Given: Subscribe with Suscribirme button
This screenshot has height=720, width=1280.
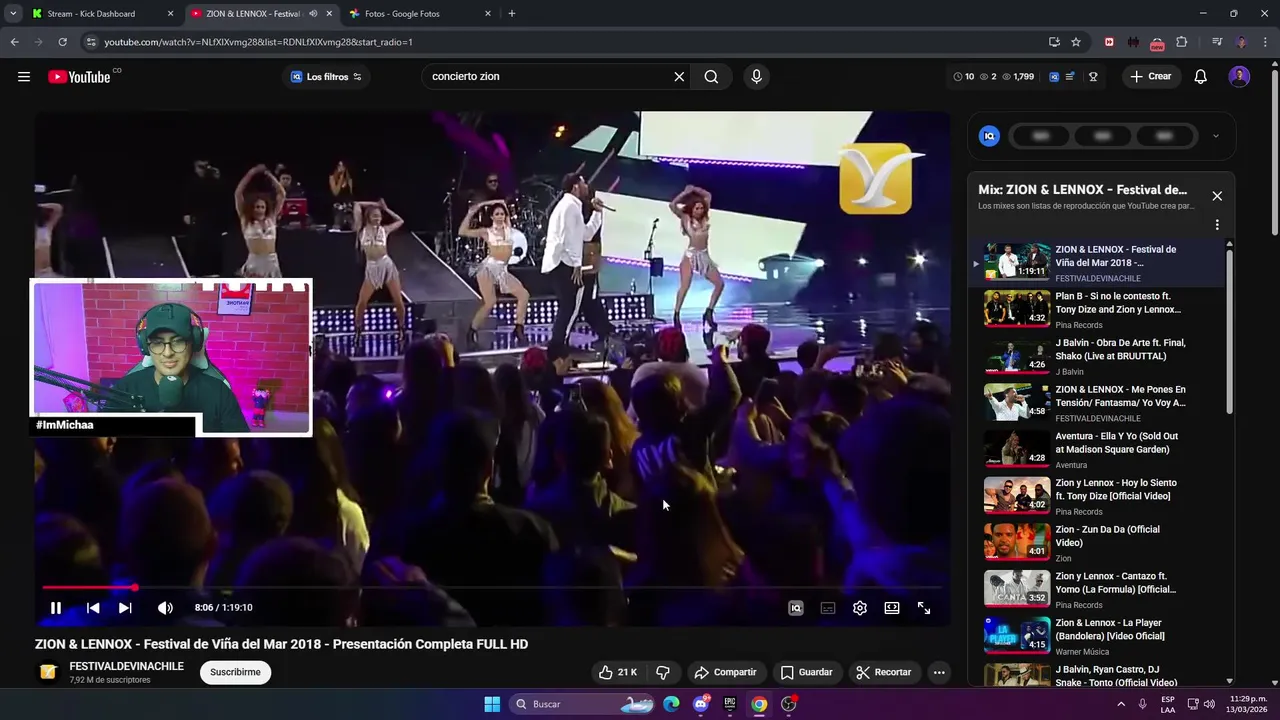Looking at the screenshot, I should point(235,672).
